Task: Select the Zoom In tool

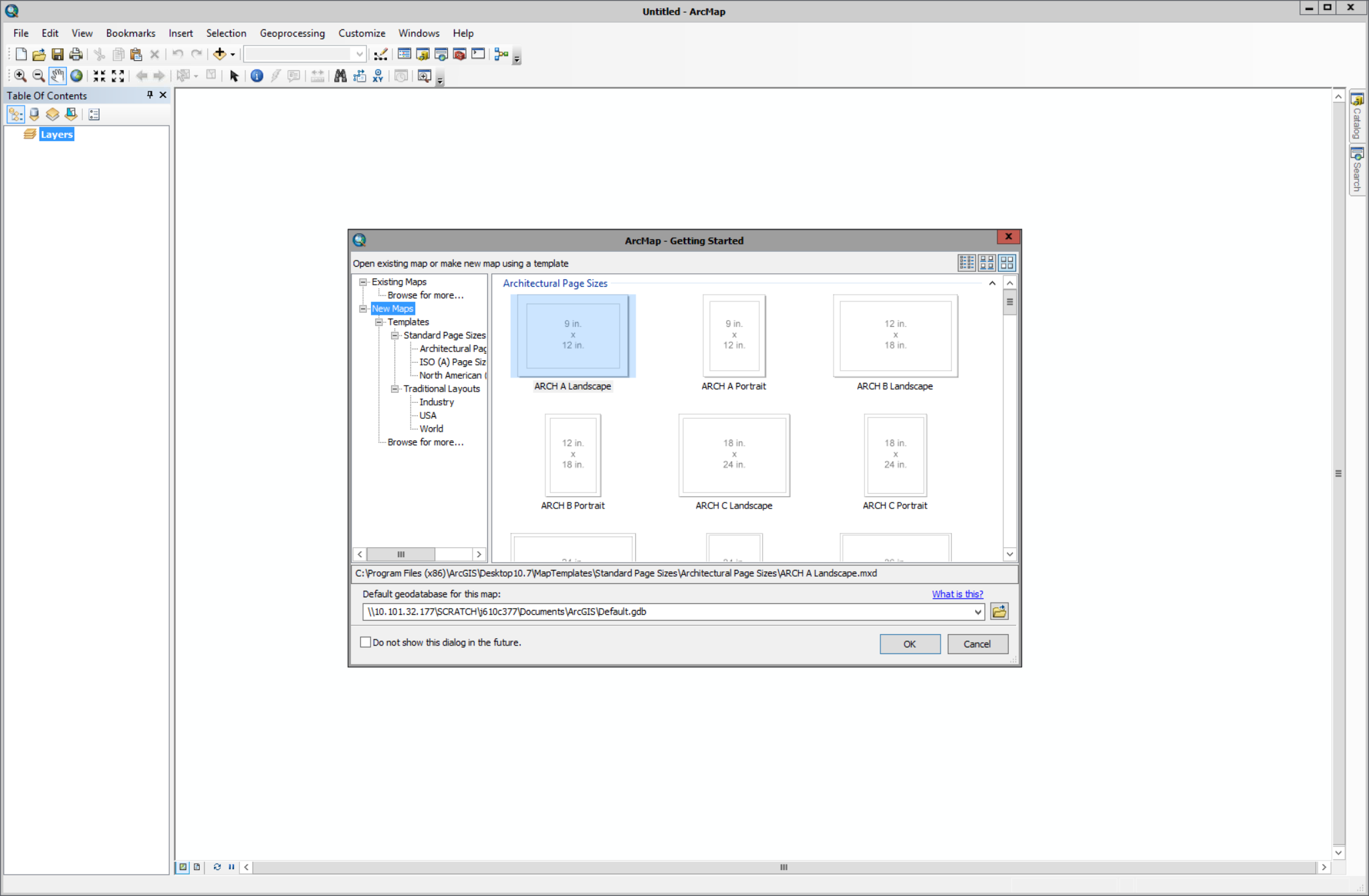Action: click(x=20, y=76)
